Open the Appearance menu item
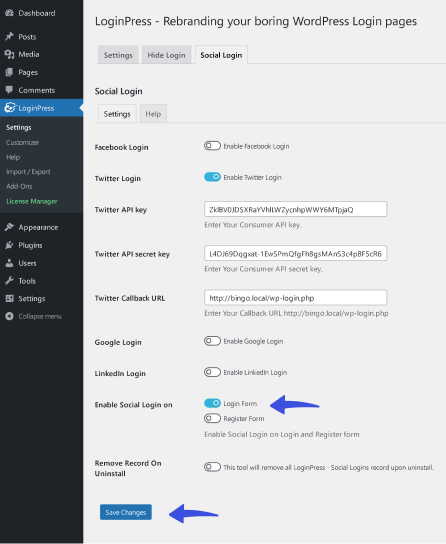Viewport: 446px width, 544px height. [x=42, y=227]
